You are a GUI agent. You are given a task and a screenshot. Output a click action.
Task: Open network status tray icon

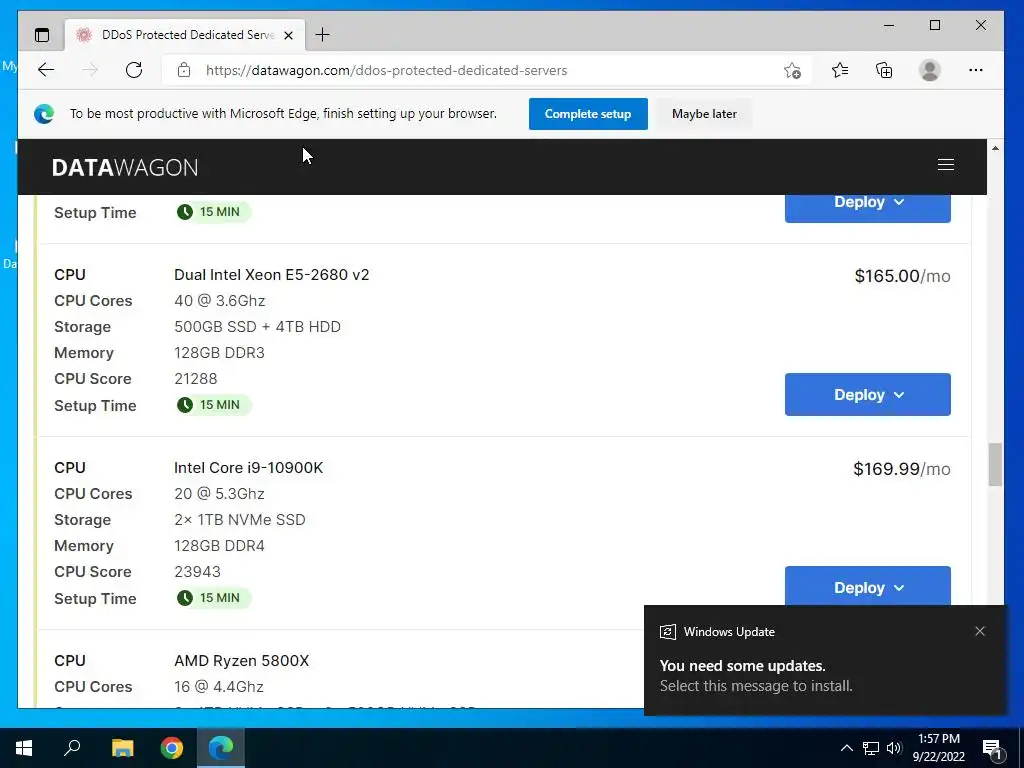[871, 748]
